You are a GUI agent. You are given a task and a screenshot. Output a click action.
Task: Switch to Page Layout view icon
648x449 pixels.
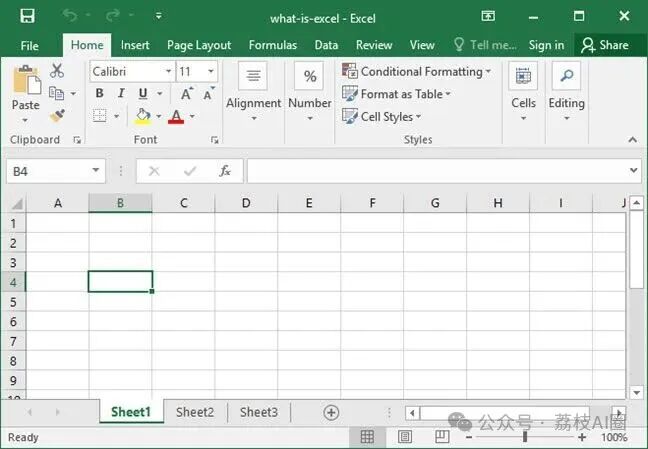tap(405, 437)
